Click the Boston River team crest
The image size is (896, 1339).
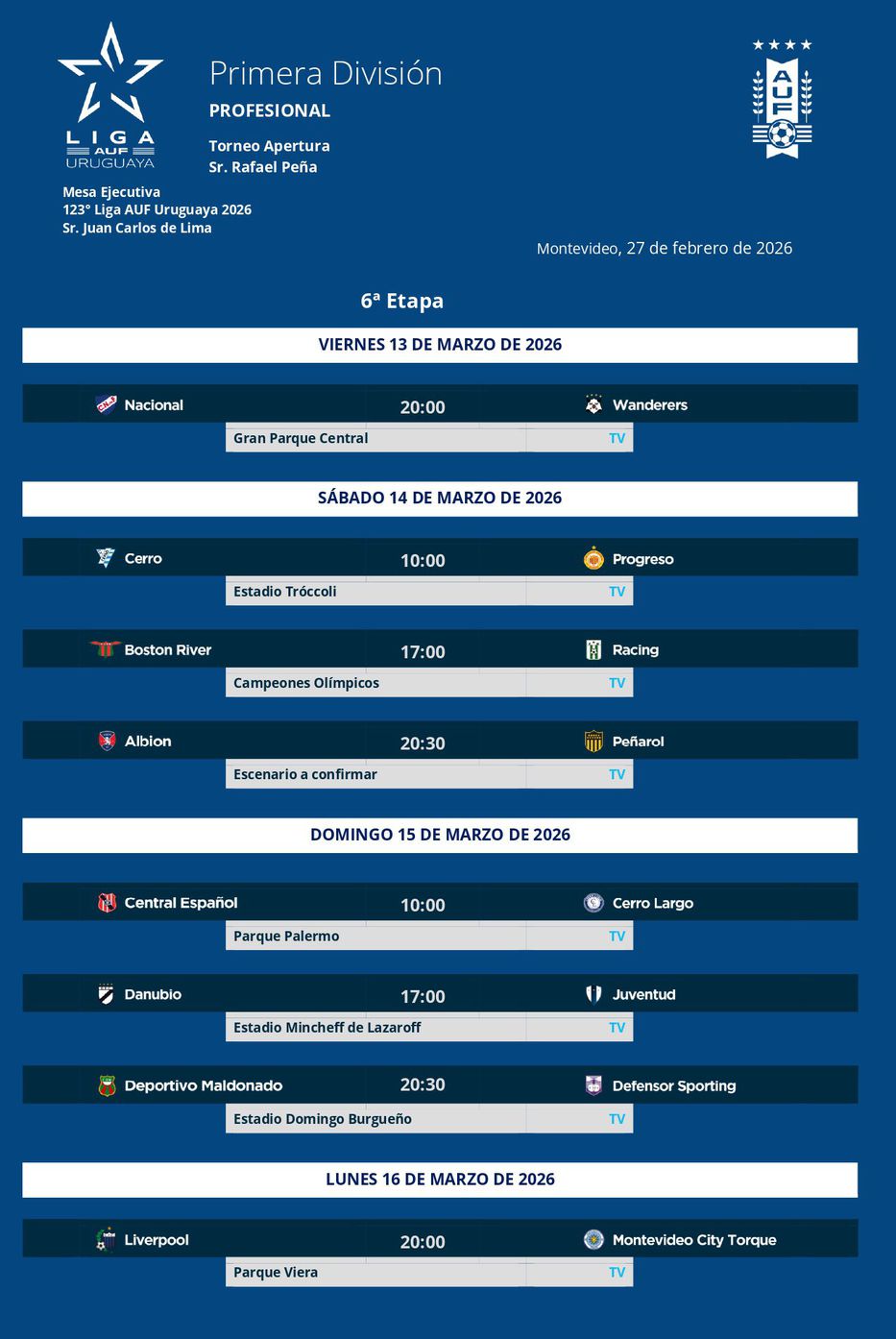tap(106, 649)
